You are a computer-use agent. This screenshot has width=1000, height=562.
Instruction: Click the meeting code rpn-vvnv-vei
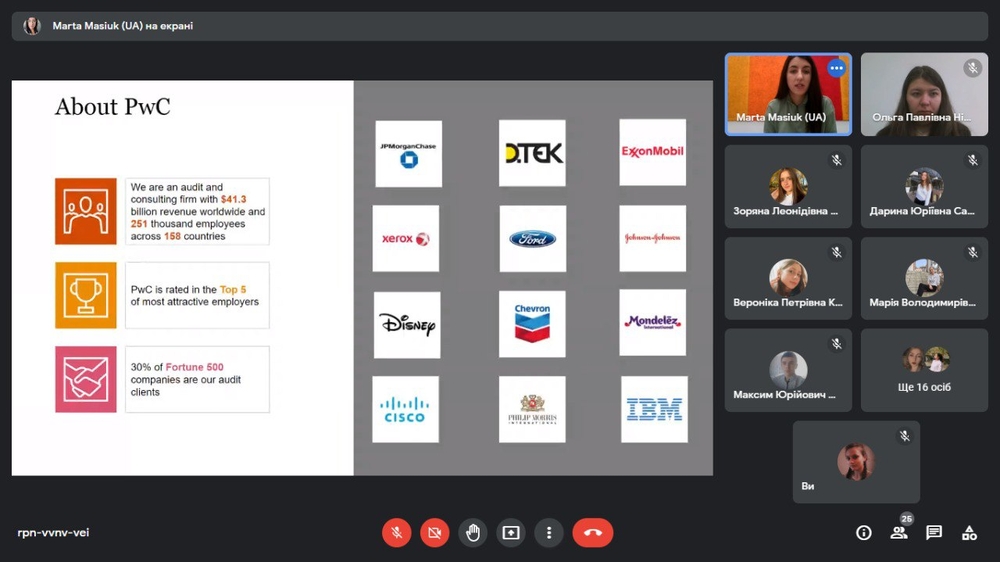pos(53,533)
